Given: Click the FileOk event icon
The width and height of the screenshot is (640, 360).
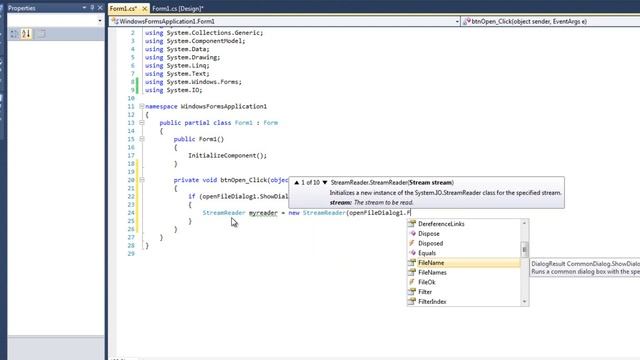Looking at the screenshot, I should [x=412, y=282].
